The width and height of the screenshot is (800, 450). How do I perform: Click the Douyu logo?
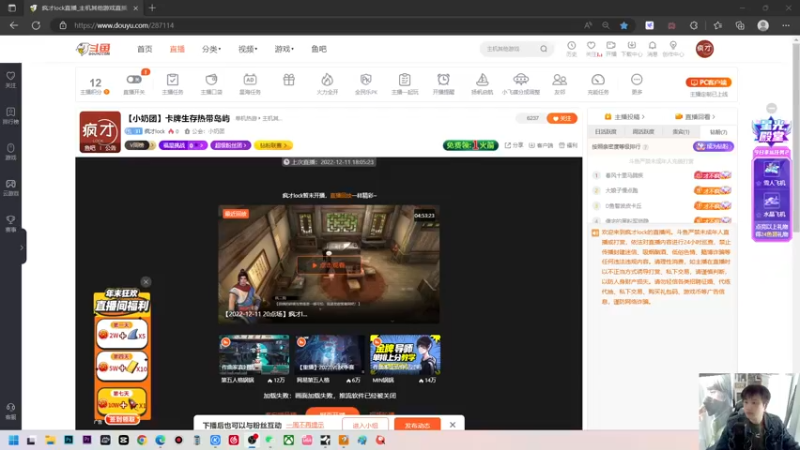point(93,49)
